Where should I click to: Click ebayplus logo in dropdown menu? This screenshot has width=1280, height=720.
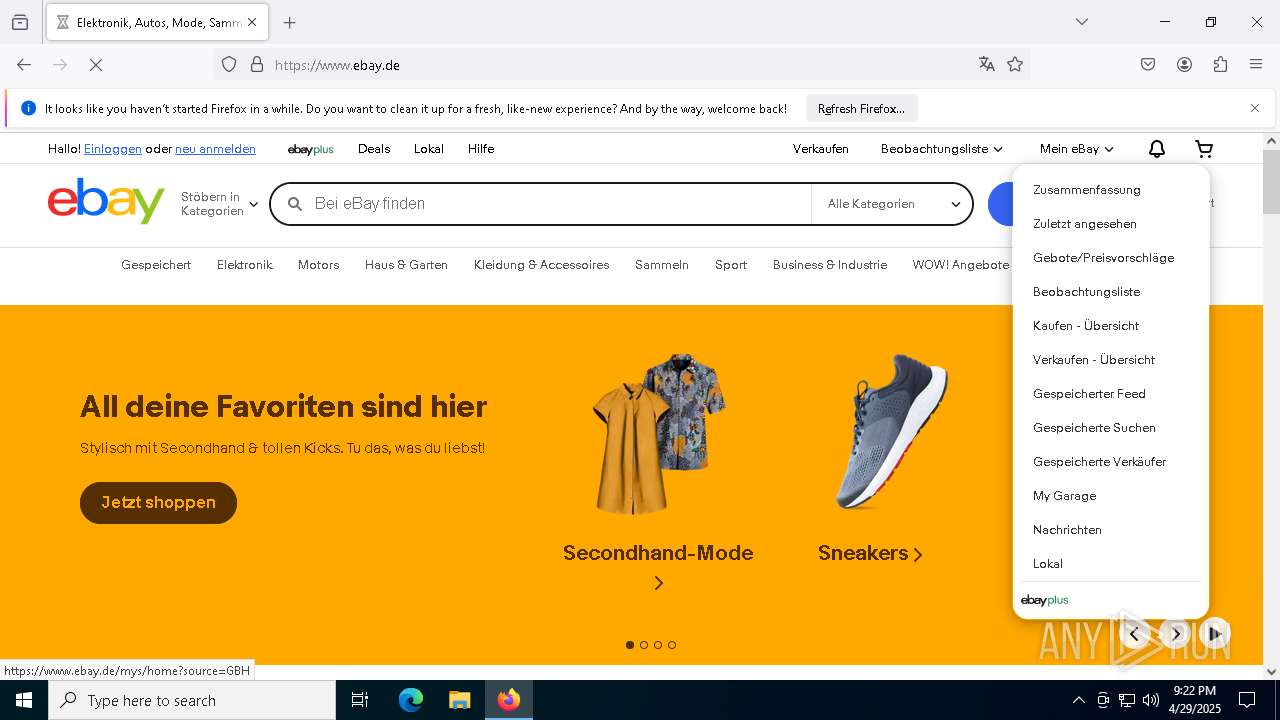(x=1045, y=600)
